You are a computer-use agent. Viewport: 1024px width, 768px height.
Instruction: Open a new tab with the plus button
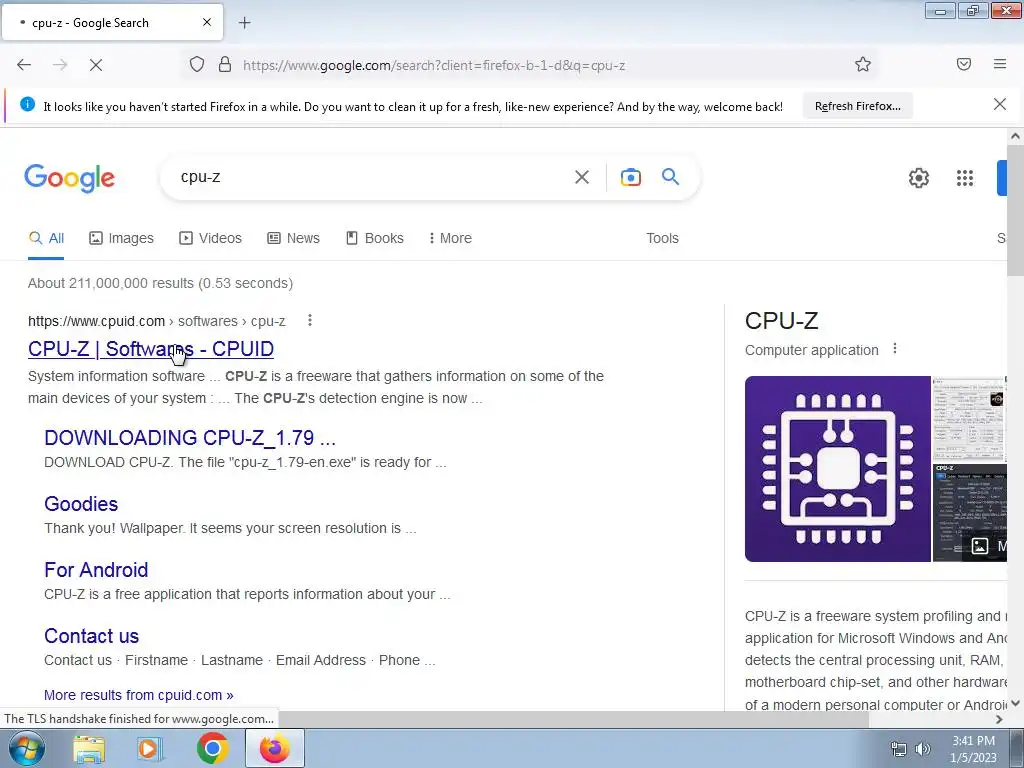point(245,23)
